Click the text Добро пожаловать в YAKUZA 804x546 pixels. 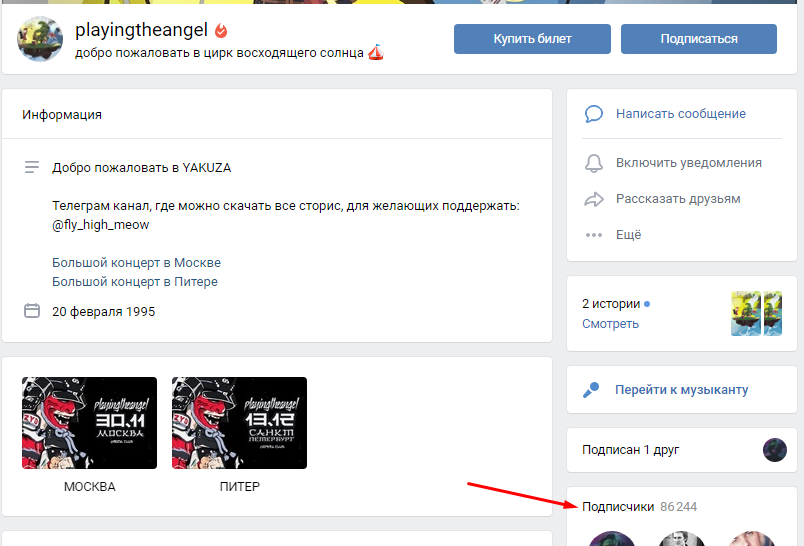click(x=142, y=168)
